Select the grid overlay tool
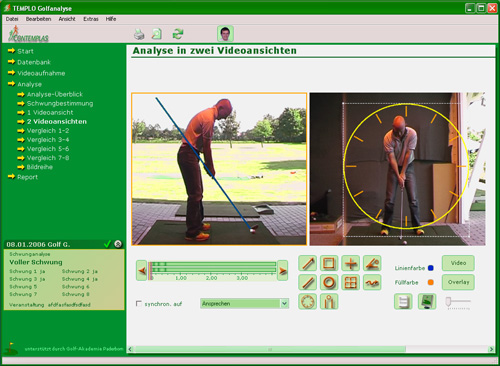Image resolution: width=500 pixels, height=366 pixels. click(351, 282)
